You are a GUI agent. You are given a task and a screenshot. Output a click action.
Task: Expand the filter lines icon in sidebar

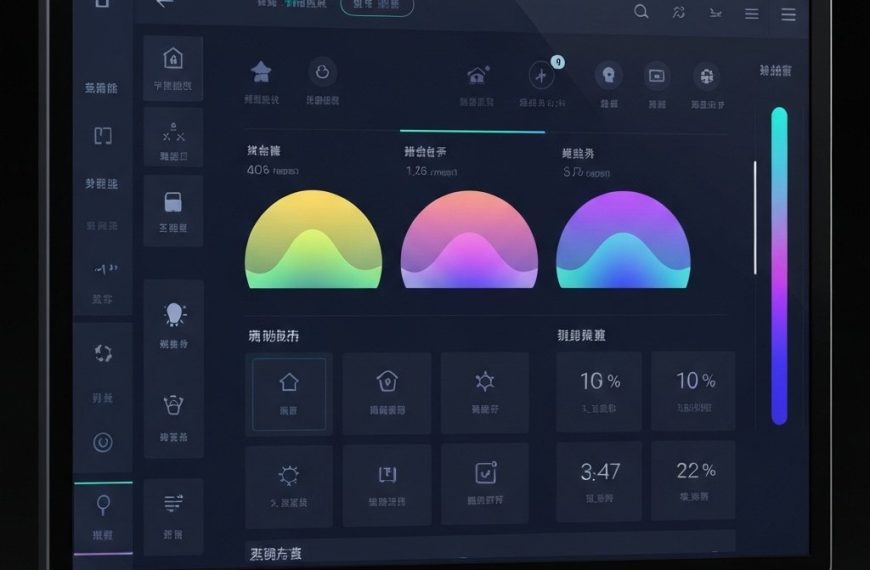tap(173, 503)
